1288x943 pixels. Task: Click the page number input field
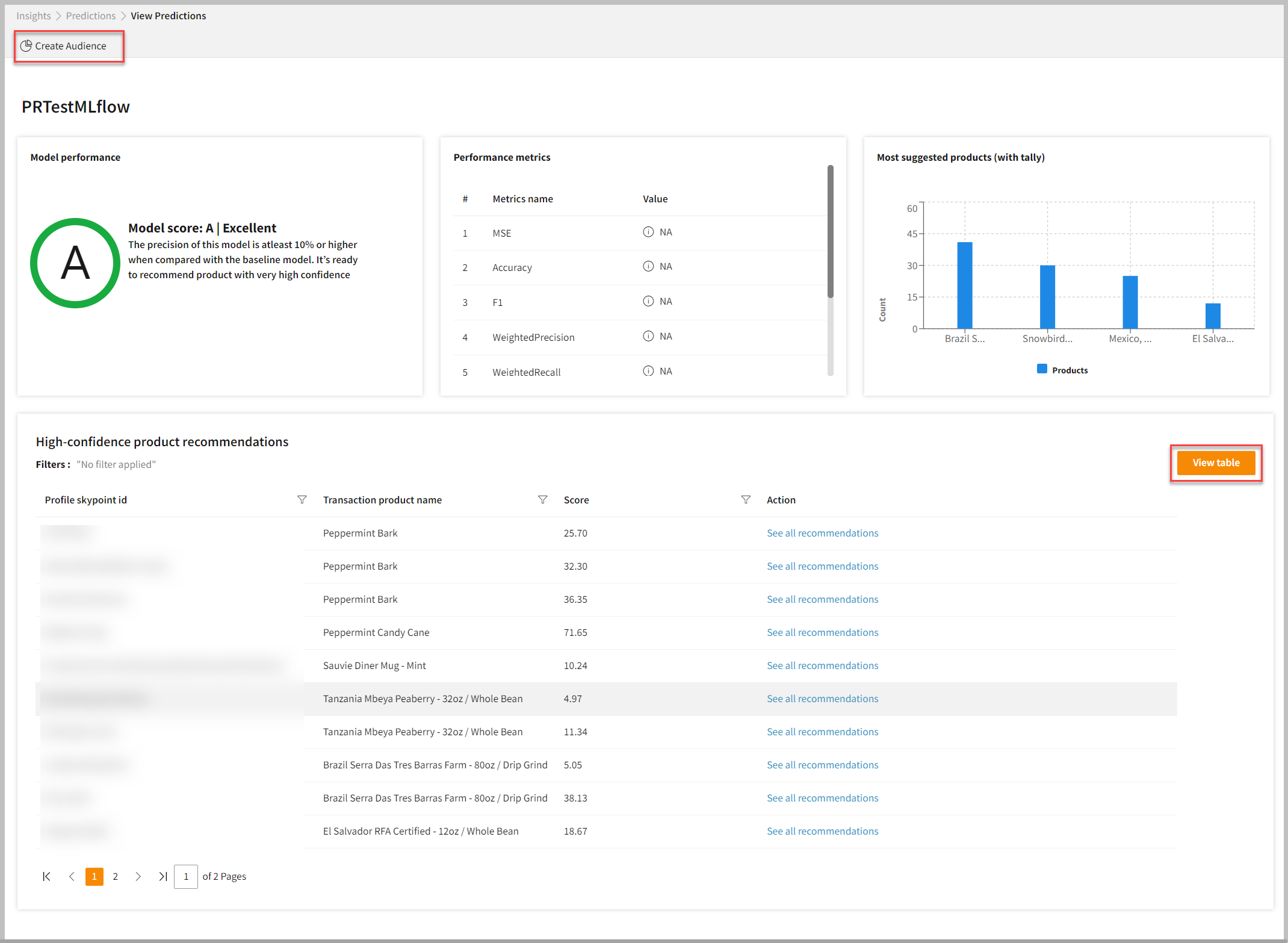tap(186, 876)
